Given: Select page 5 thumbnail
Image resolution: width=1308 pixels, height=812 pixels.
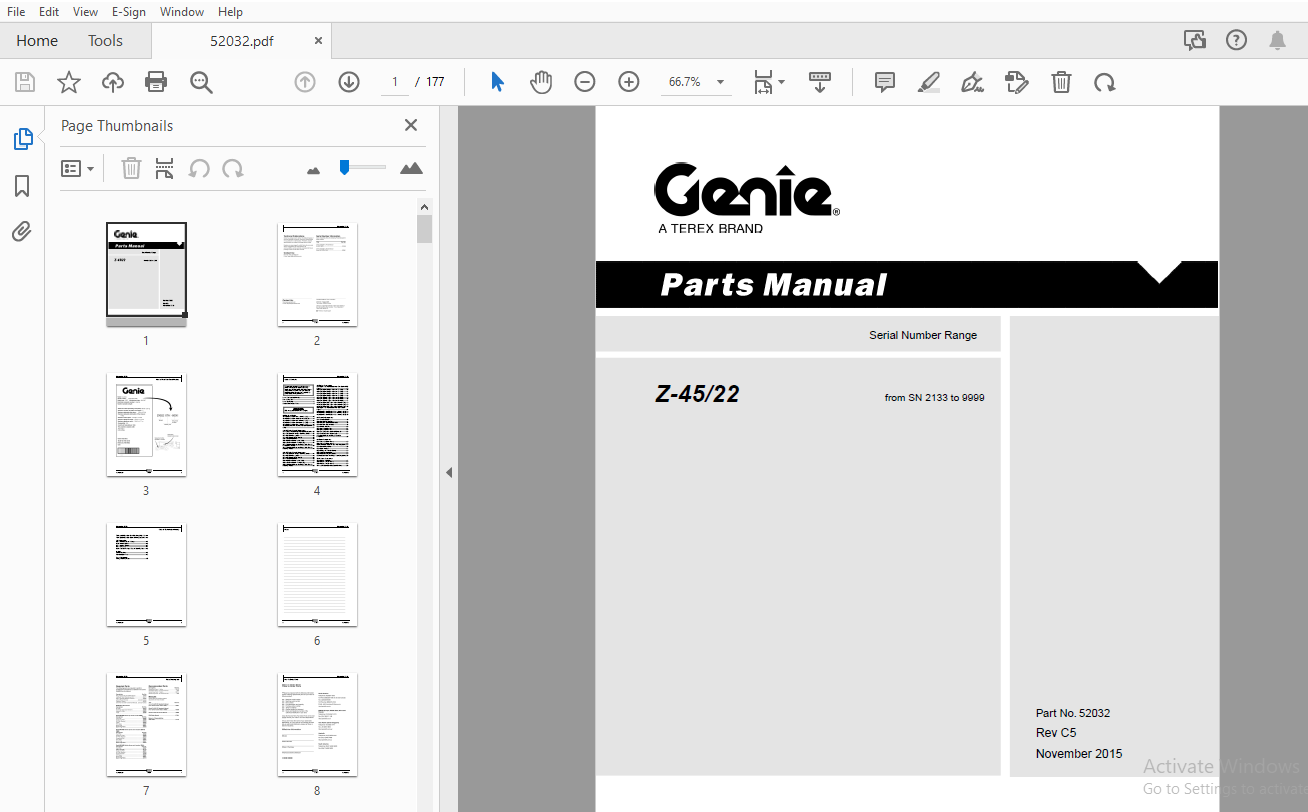Looking at the screenshot, I should pos(146,574).
